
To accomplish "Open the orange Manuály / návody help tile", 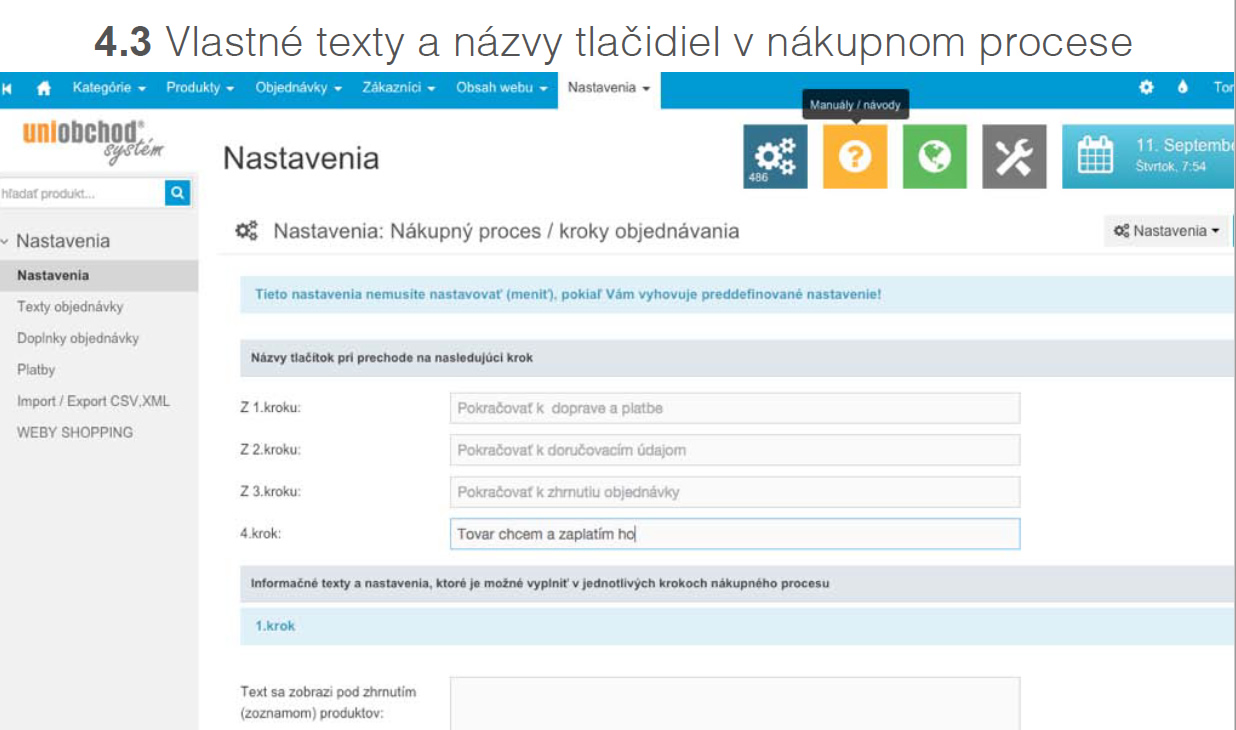I will (854, 157).
